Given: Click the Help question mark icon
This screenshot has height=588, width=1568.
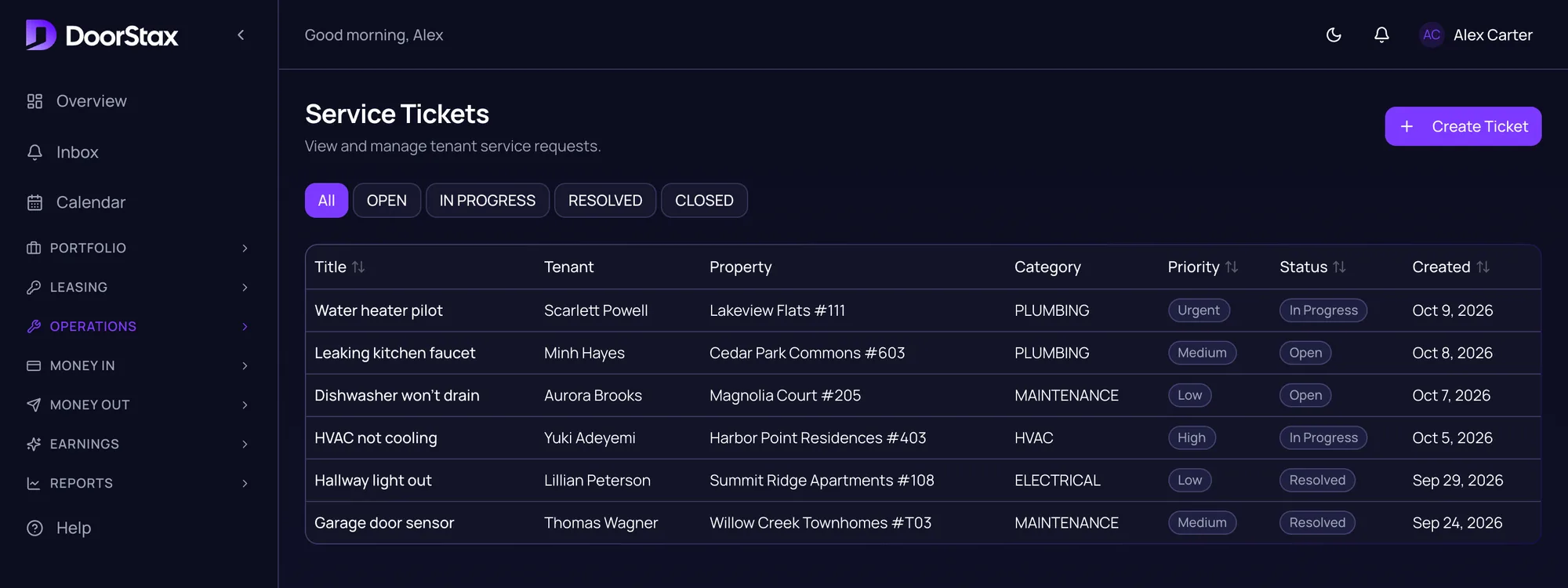Looking at the screenshot, I should point(34,528).
